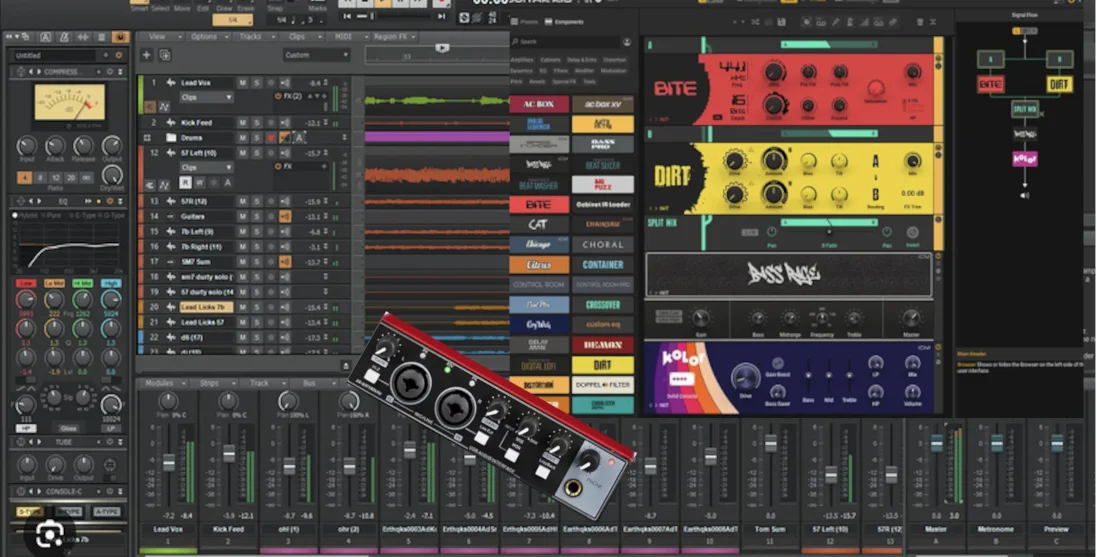Screen dimensions: 1097x557
Task: Select the CHORAL component tile
Action: coord(602,245)
